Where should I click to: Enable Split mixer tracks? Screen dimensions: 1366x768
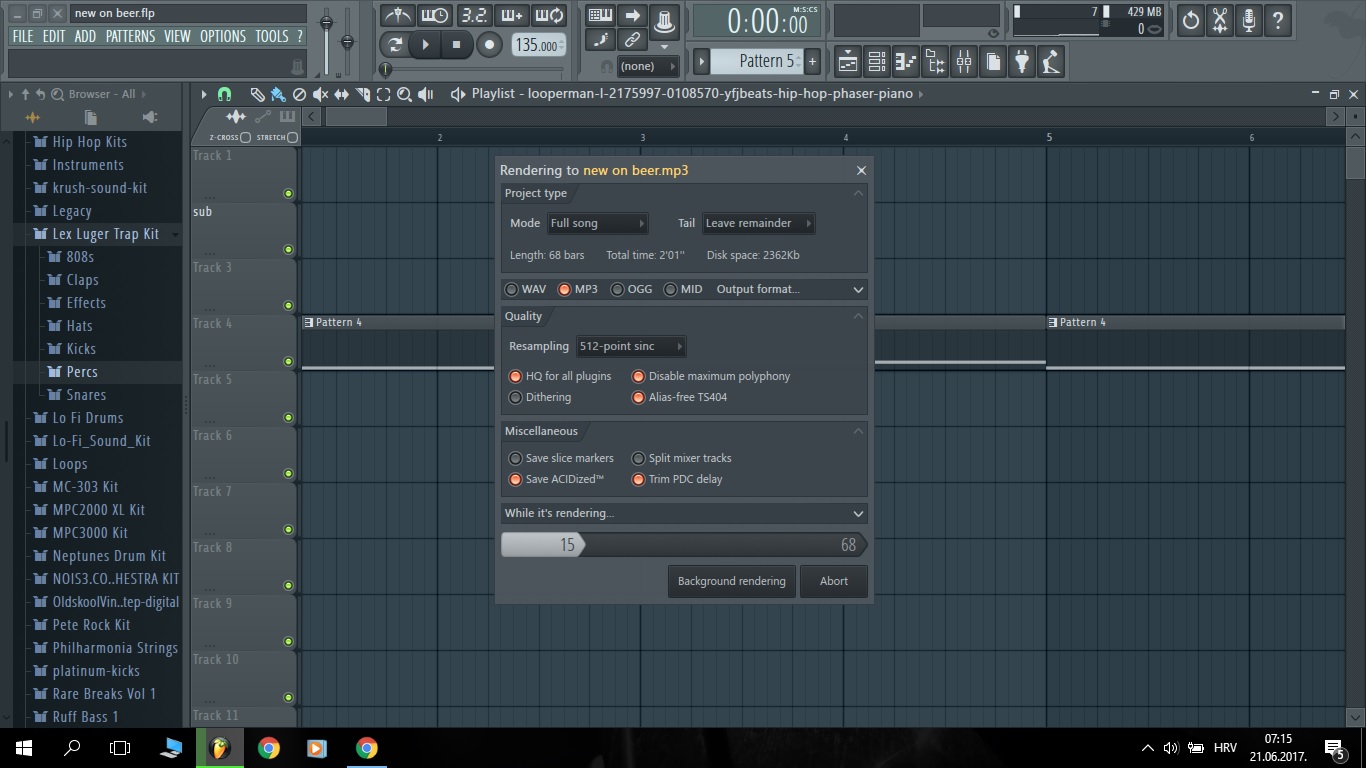682,458
